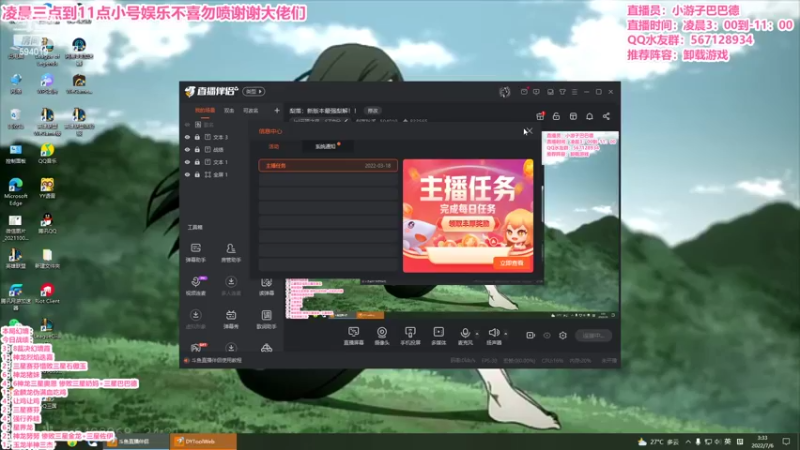Open the mail message icon with red dot
The width and height of the screenshot is (800, 450).
pyautogui.click(x=524, y=92)
